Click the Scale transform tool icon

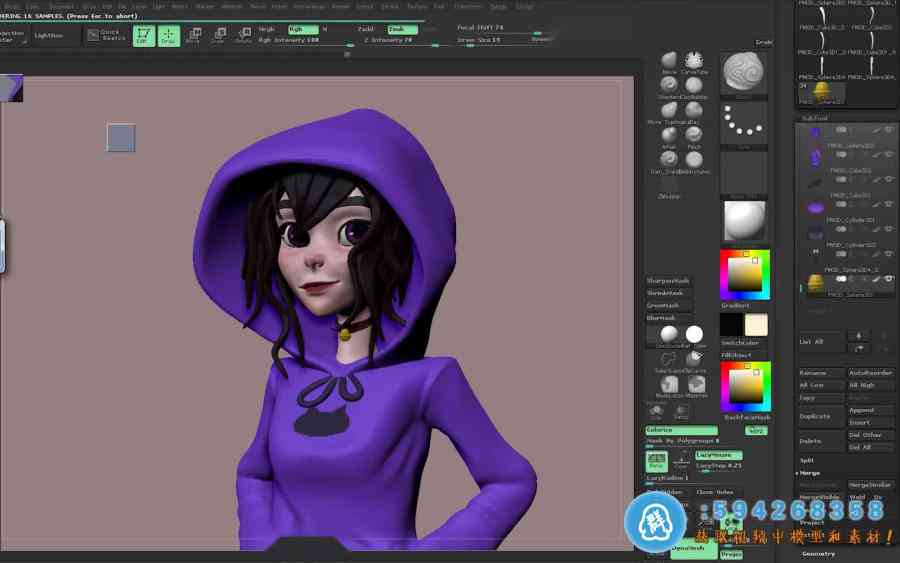pyautogui.click(x=219, y=36)
